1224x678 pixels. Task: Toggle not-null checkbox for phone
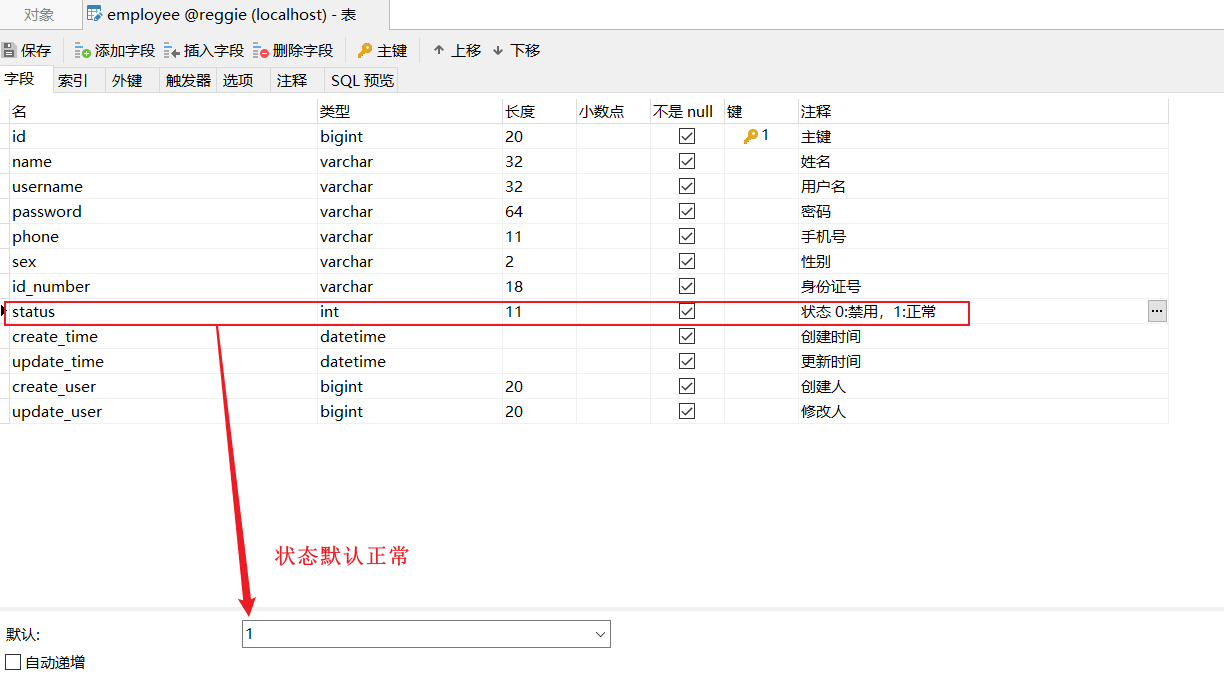click(x=687, y=236)
